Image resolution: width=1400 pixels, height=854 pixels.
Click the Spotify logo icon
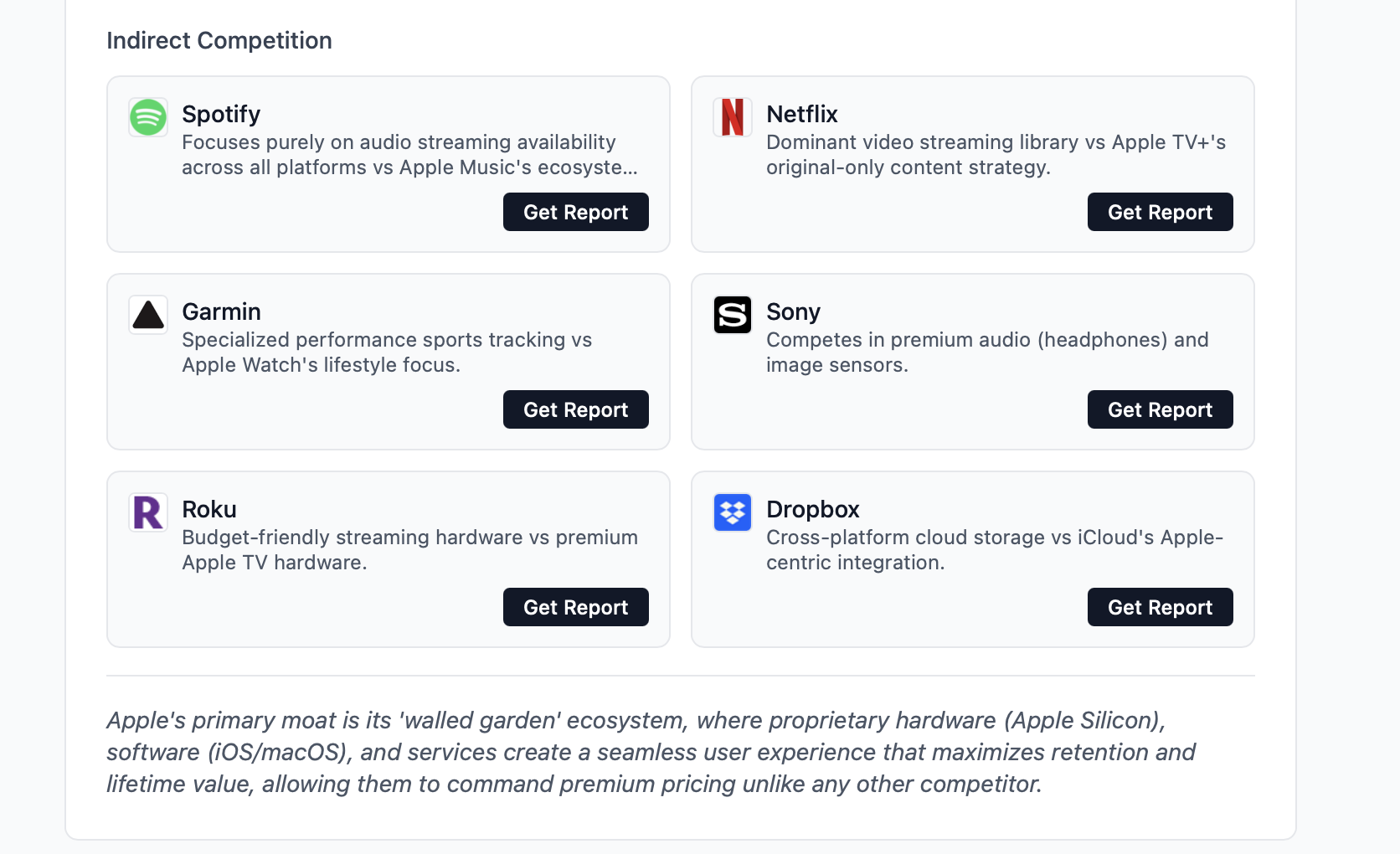[148, 117]
